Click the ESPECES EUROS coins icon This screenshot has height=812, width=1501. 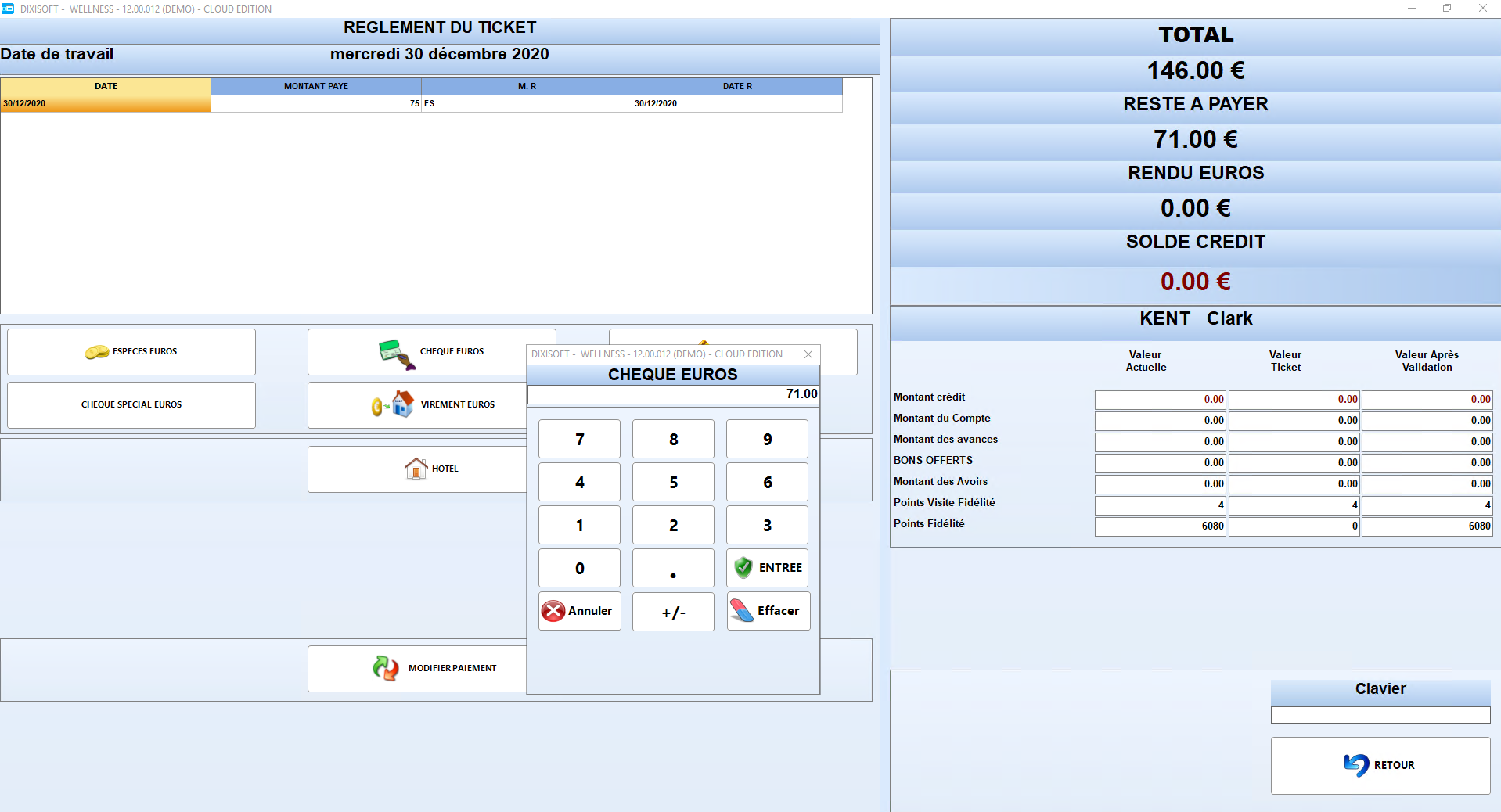[x=97, y=352]
